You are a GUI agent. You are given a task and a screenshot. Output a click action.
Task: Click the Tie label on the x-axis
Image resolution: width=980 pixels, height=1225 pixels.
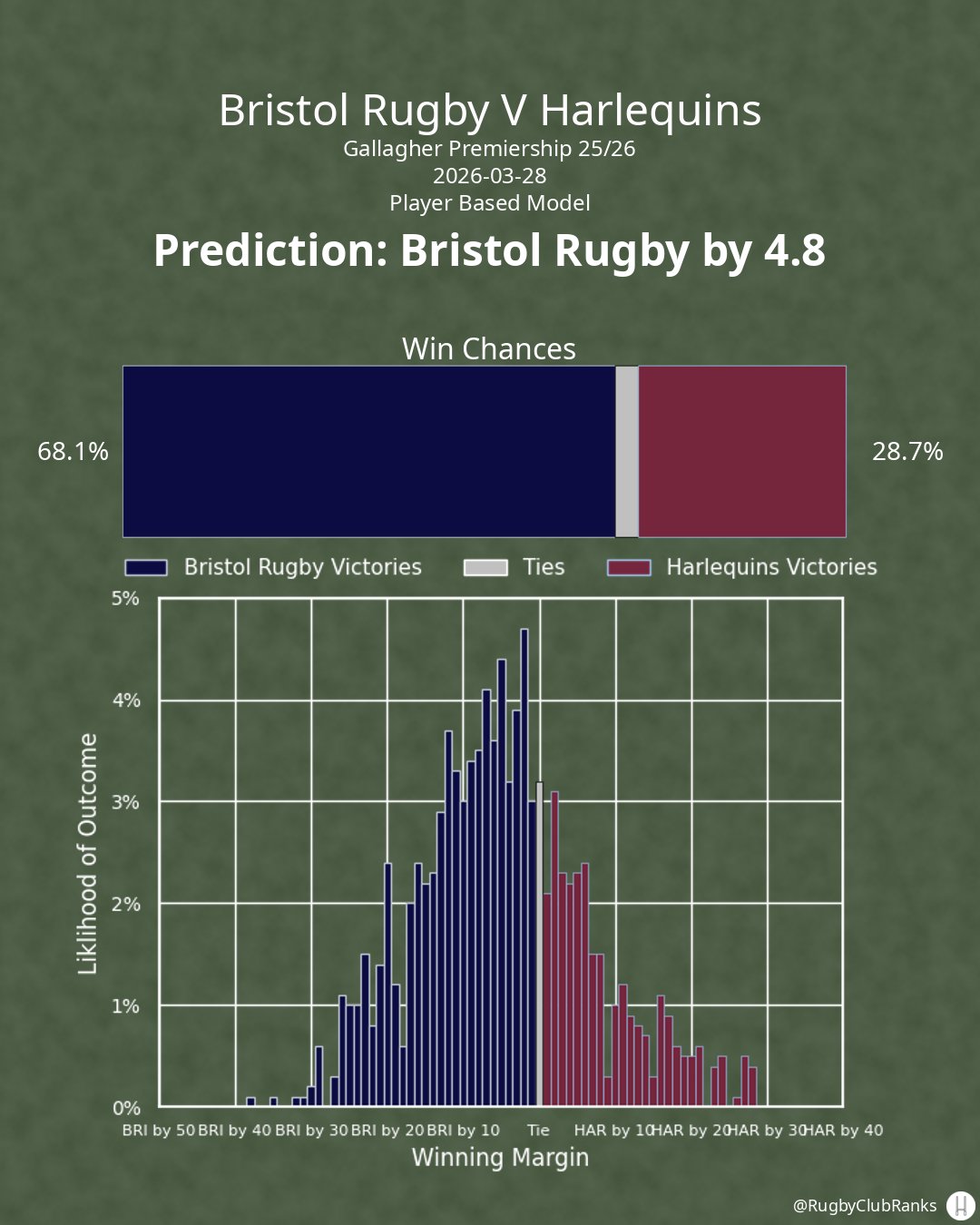pyautogui.click(x=539, y=1130)
